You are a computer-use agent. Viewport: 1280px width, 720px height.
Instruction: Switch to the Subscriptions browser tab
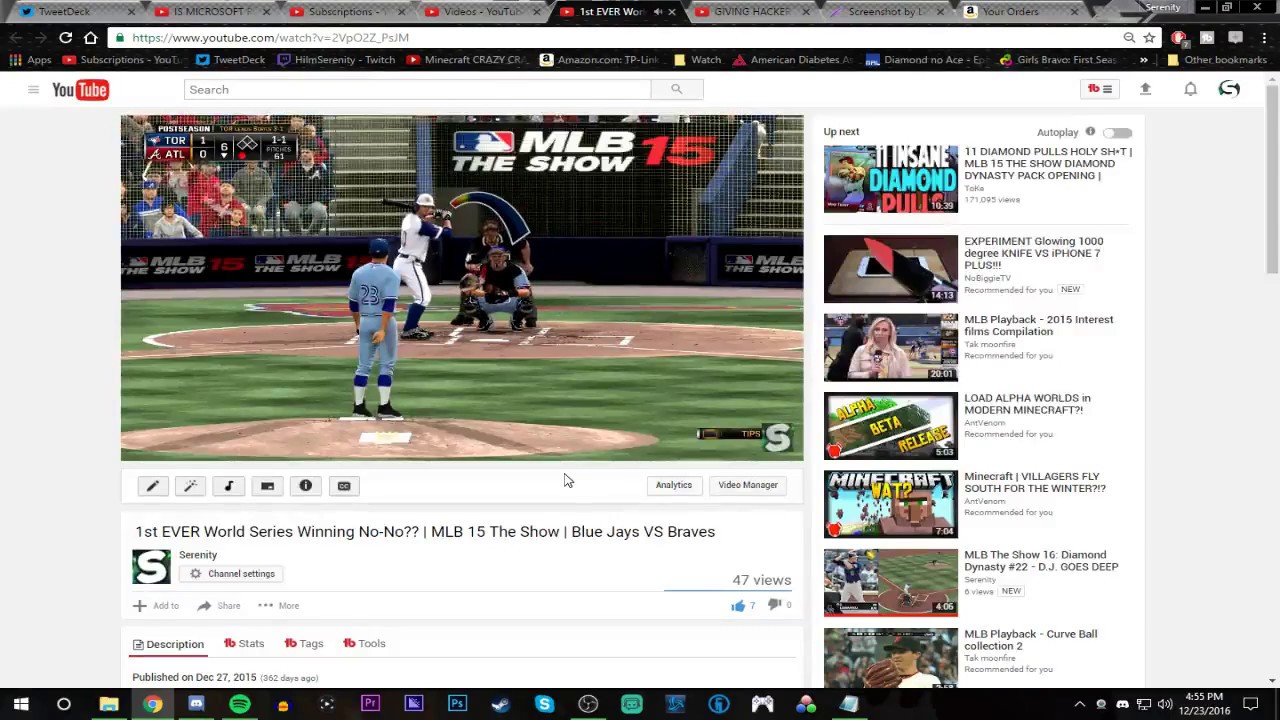[x=339, y=11]
